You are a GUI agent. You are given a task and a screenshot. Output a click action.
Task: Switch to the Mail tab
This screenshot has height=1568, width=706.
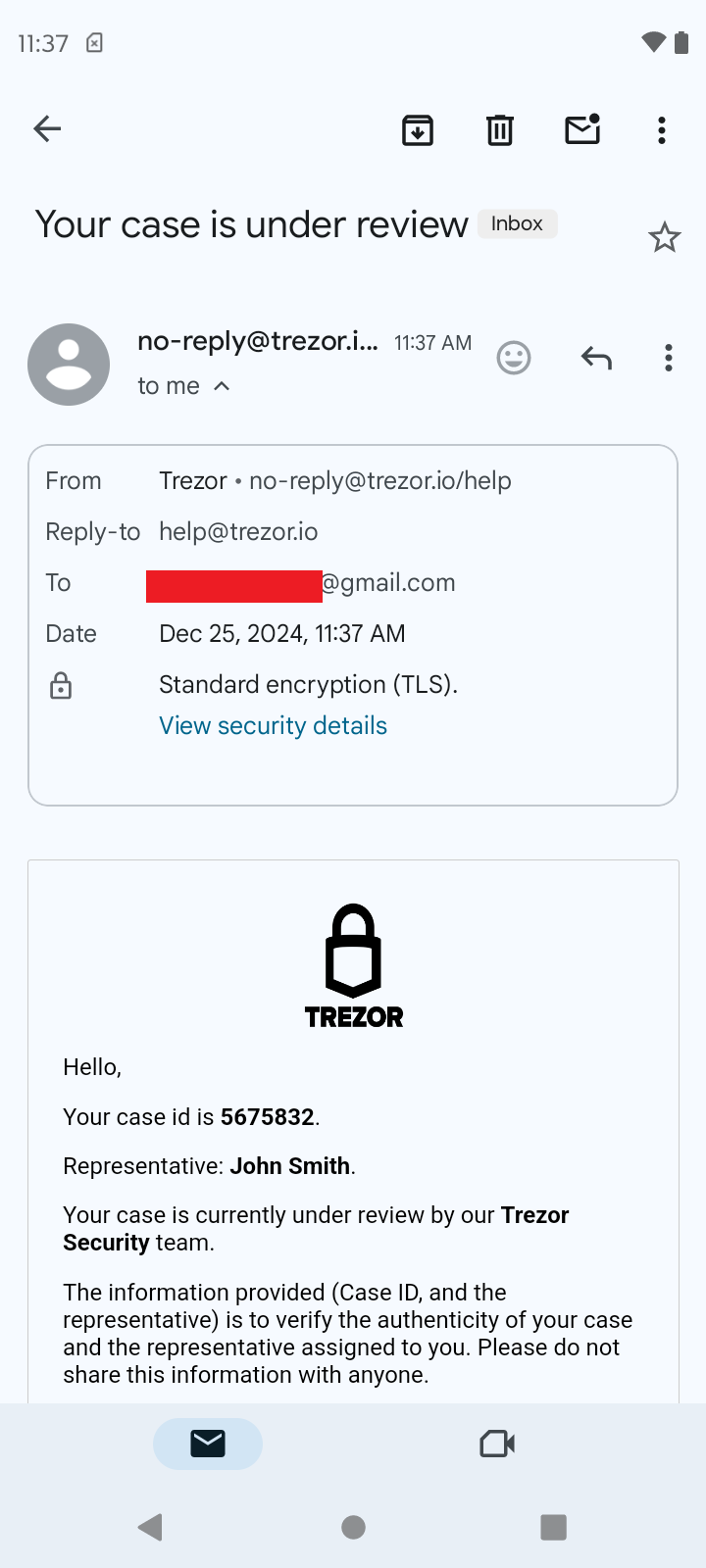[208, 1444]
